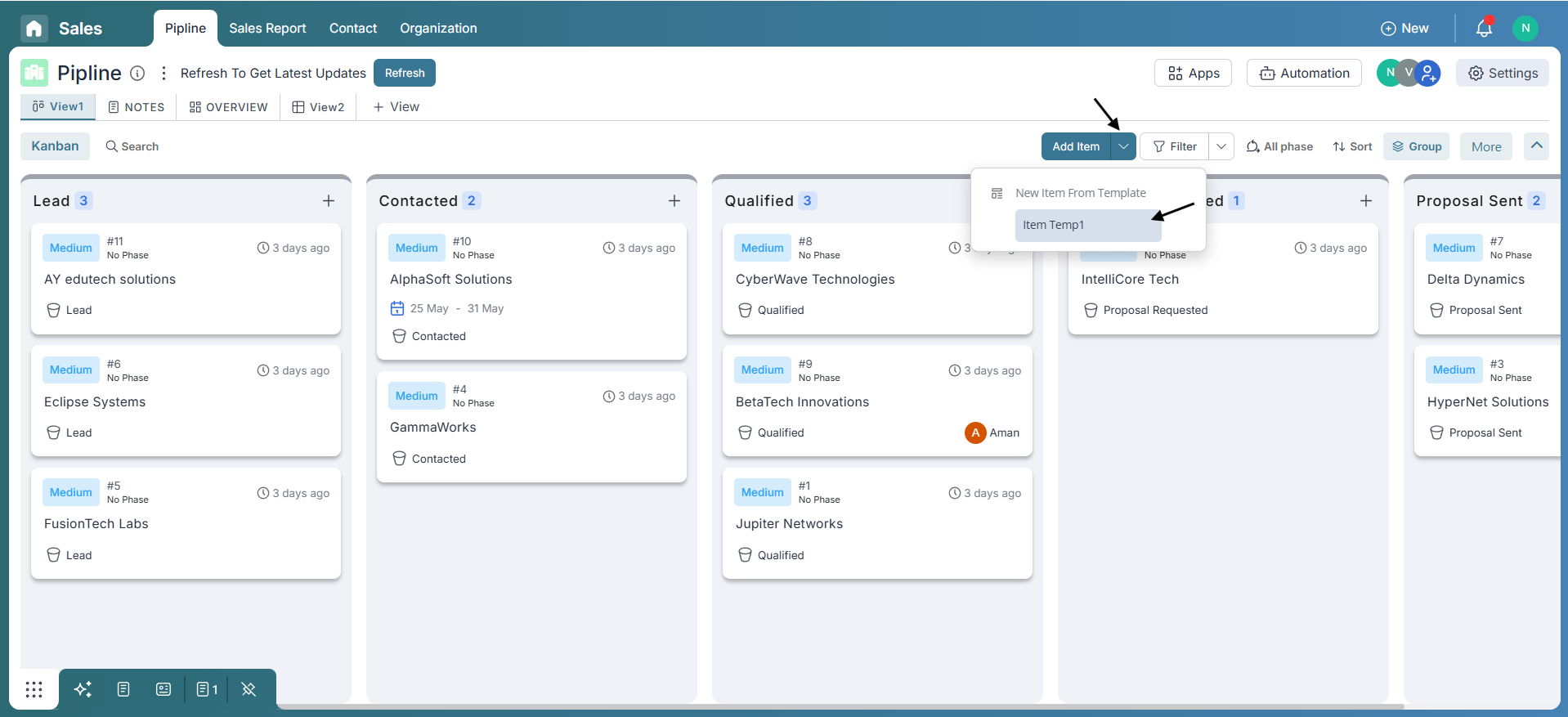Click the add member icon
Image resolution: width=1568 pixels, height=717 pixels.
pos(1427,73)
